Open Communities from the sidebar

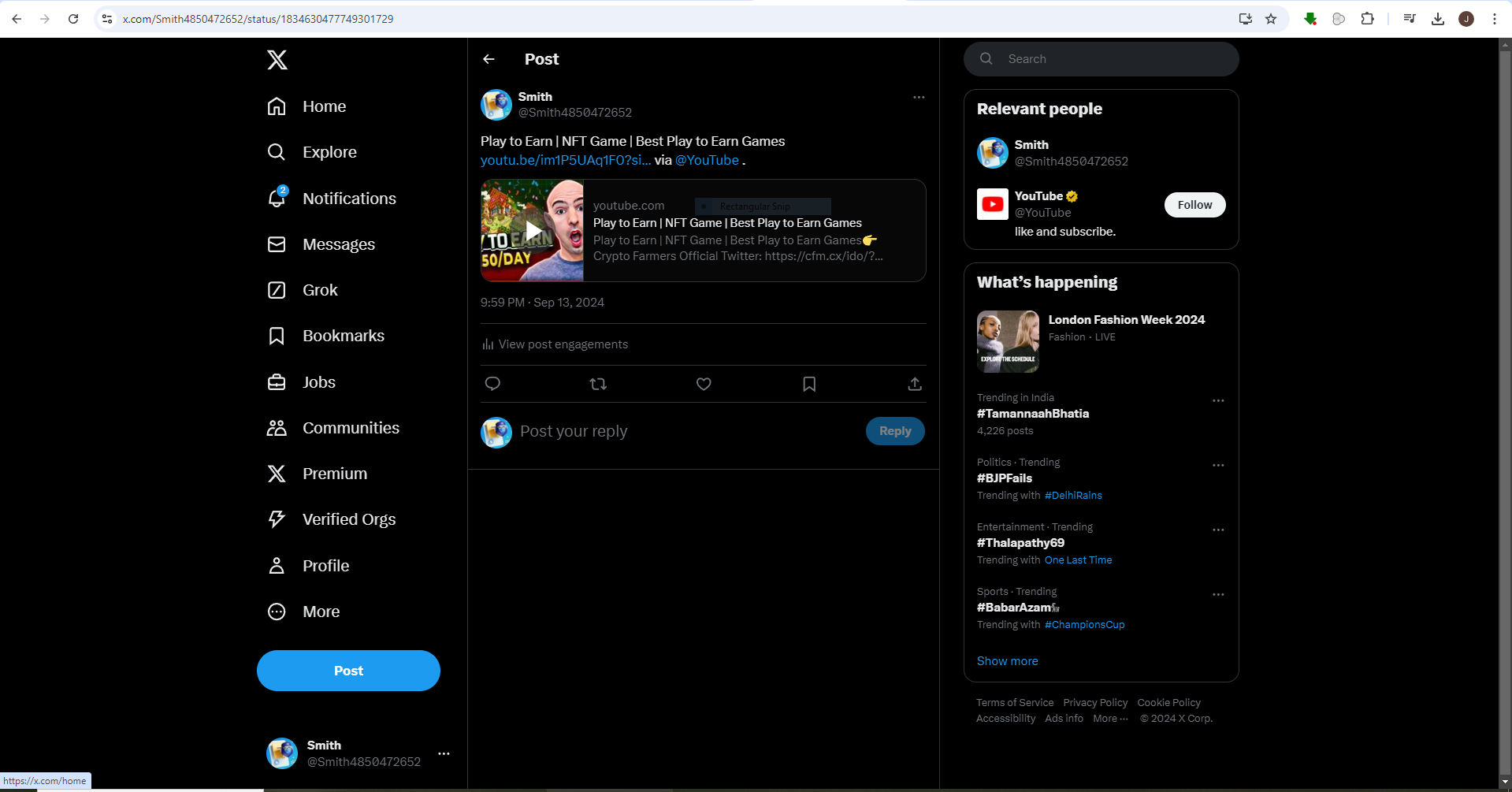click(x=333, y=428)
